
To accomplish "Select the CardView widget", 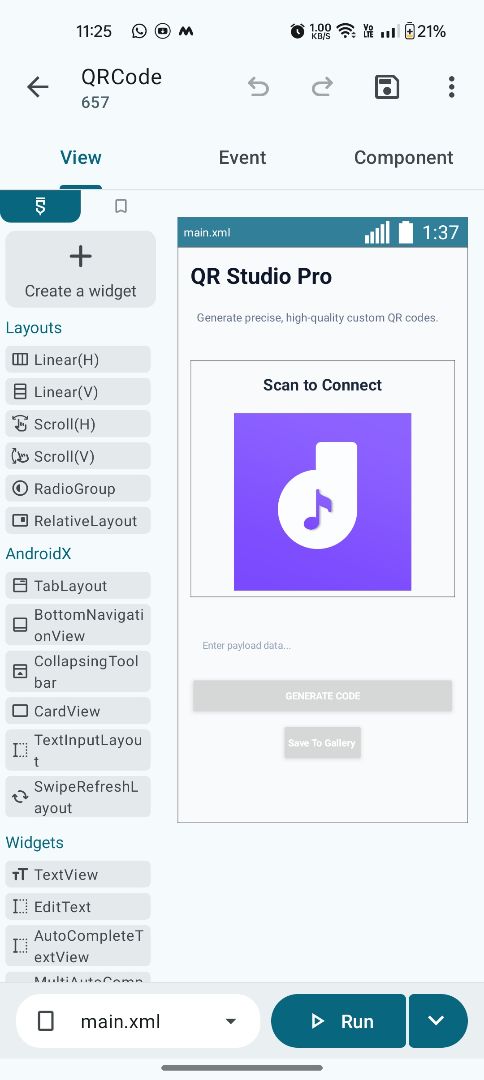I will tap(78, 711).
